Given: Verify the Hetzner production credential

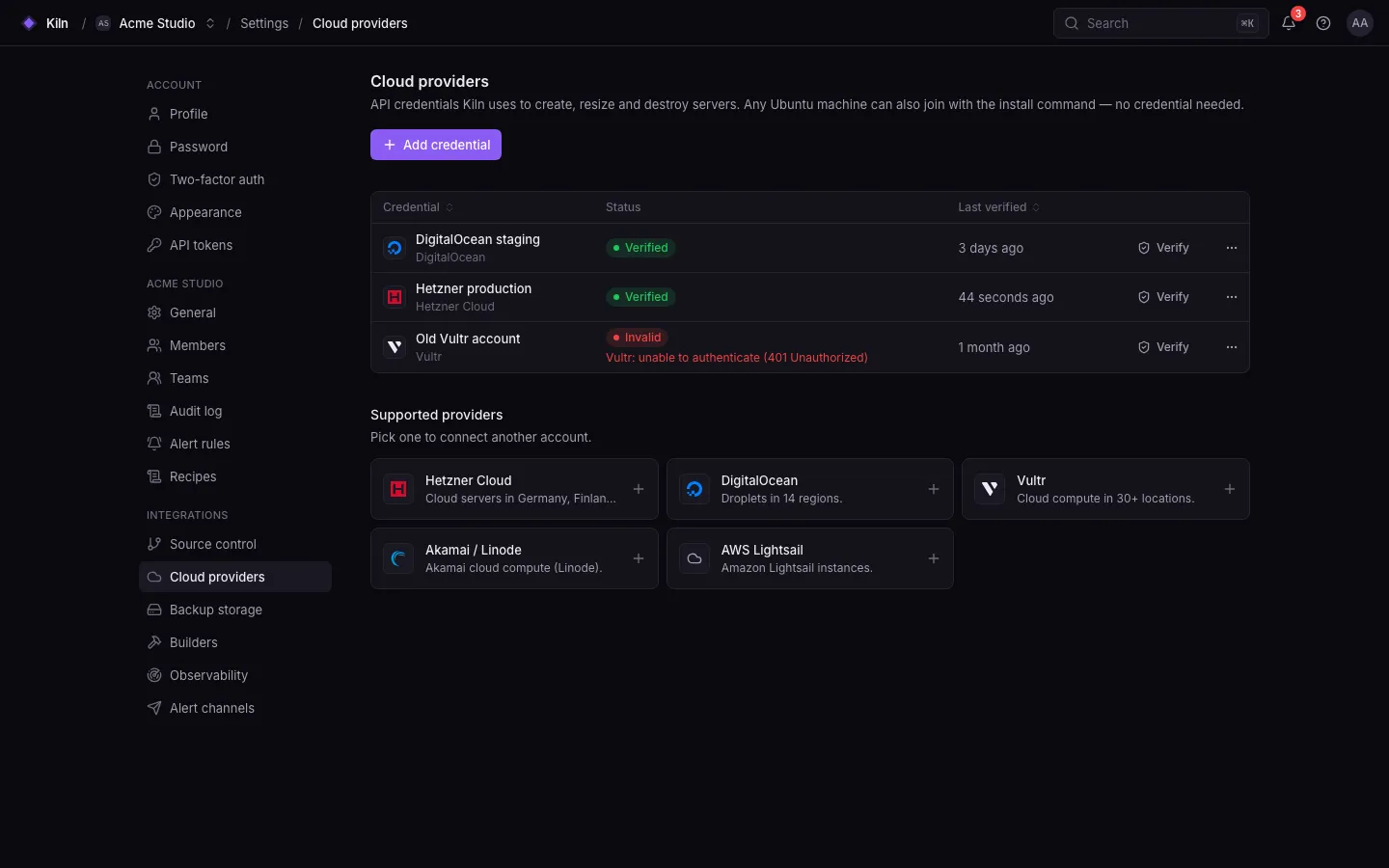Looking at the screenshot, I should tap(1163, 297).
